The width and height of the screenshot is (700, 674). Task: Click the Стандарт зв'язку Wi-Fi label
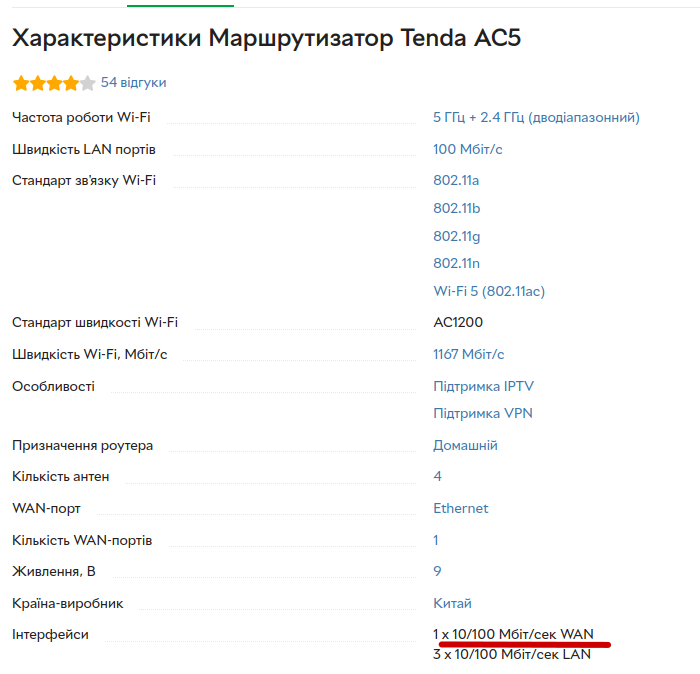(x=84, y=180)
